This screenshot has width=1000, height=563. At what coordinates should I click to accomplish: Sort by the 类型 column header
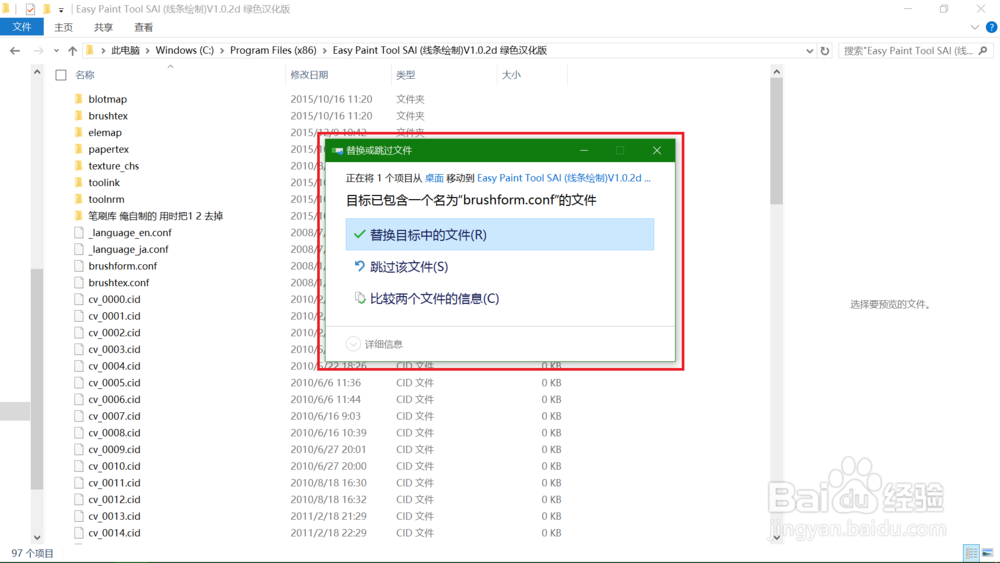406,75
